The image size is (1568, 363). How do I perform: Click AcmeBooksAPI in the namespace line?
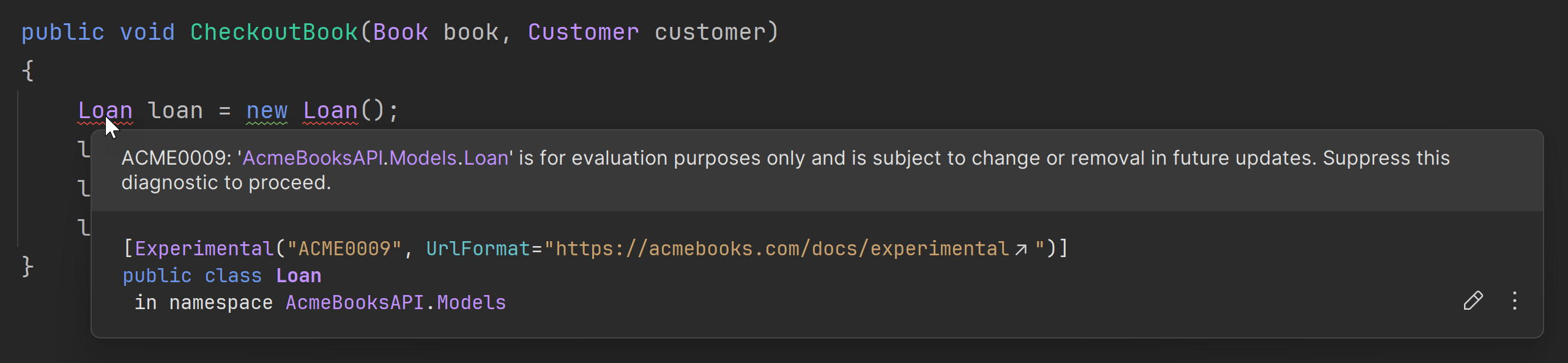[354, 303]
